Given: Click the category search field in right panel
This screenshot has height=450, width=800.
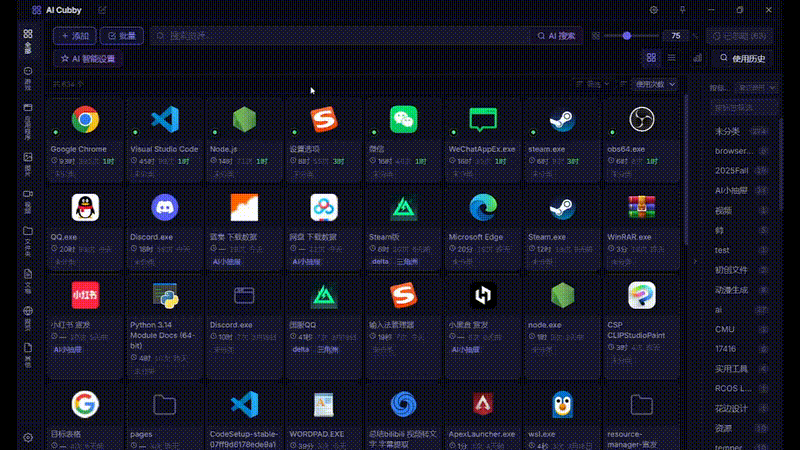Looking at the screenshot, I should [744, 108].
